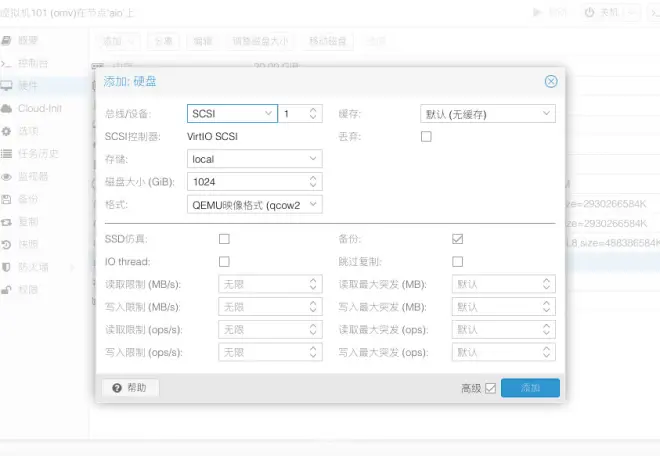
Task: Click the size=488386584K background row
Action: (x=613, y=243)
